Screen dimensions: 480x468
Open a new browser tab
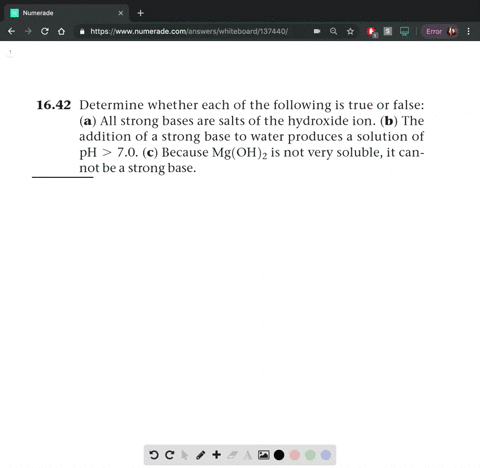140,13
